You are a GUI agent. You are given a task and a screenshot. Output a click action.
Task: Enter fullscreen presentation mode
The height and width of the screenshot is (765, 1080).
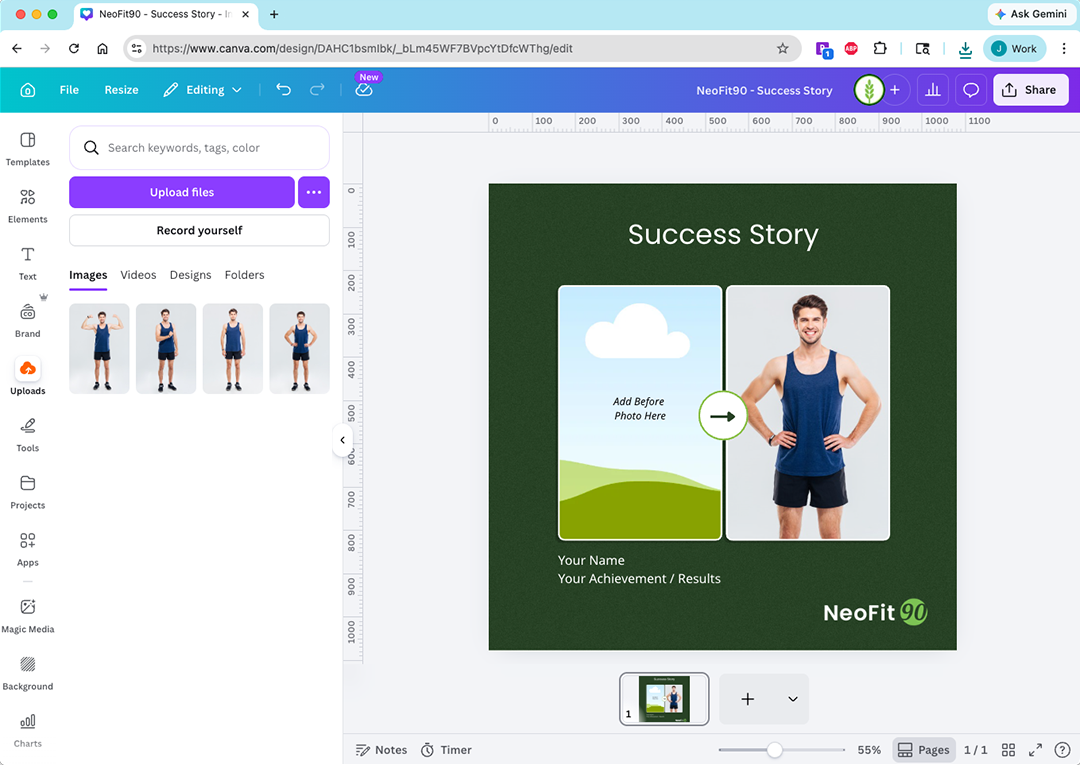tap(1036, 750)
